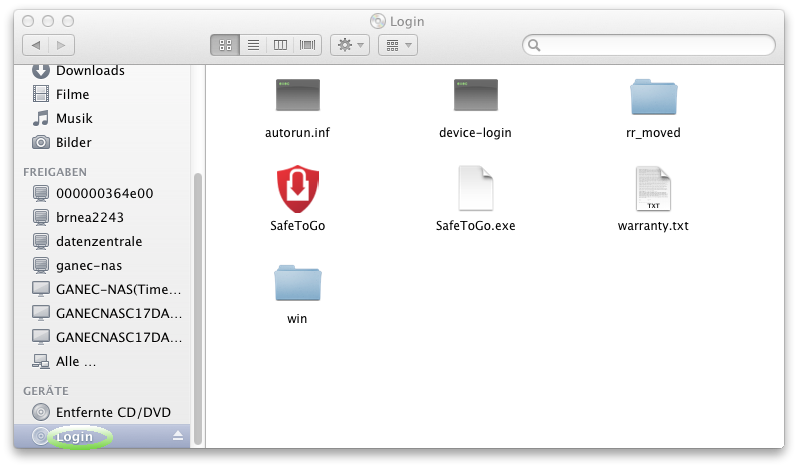Select the Login volume in sidebar
Image resolution: width=798 pixels, height=468 pixels.
click(x=102, y=436)
